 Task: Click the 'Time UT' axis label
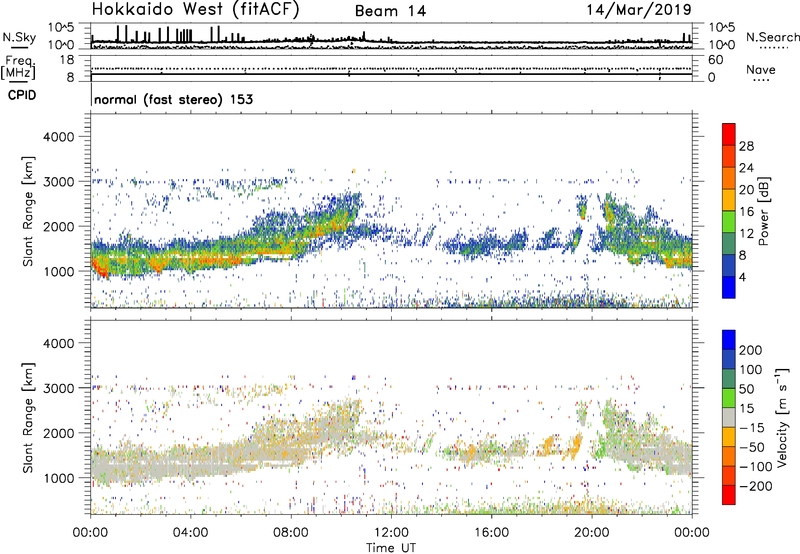point(391,547)
